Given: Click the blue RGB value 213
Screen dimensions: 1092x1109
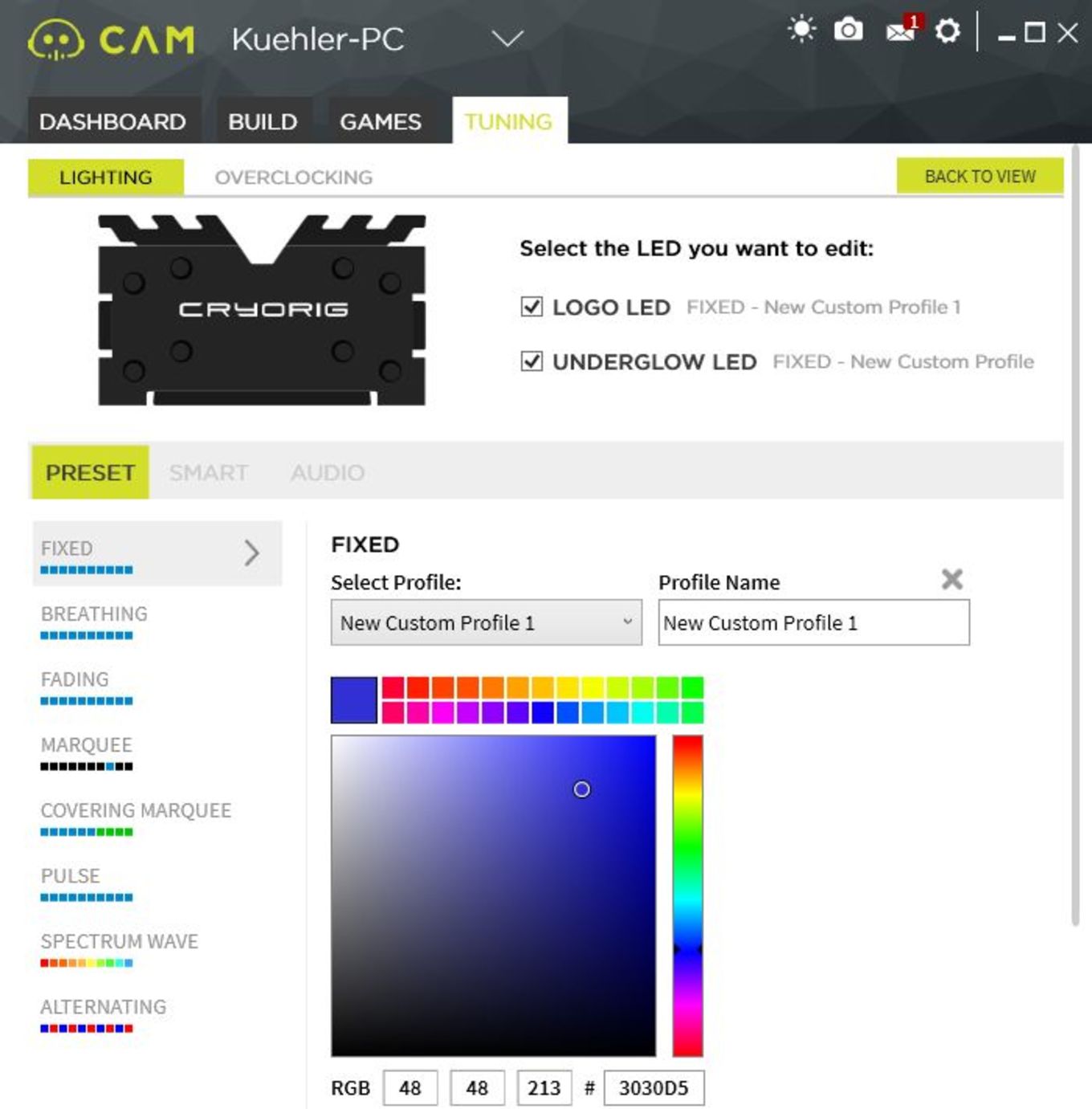Looking at the screenshot, I should coord(544,1088).
